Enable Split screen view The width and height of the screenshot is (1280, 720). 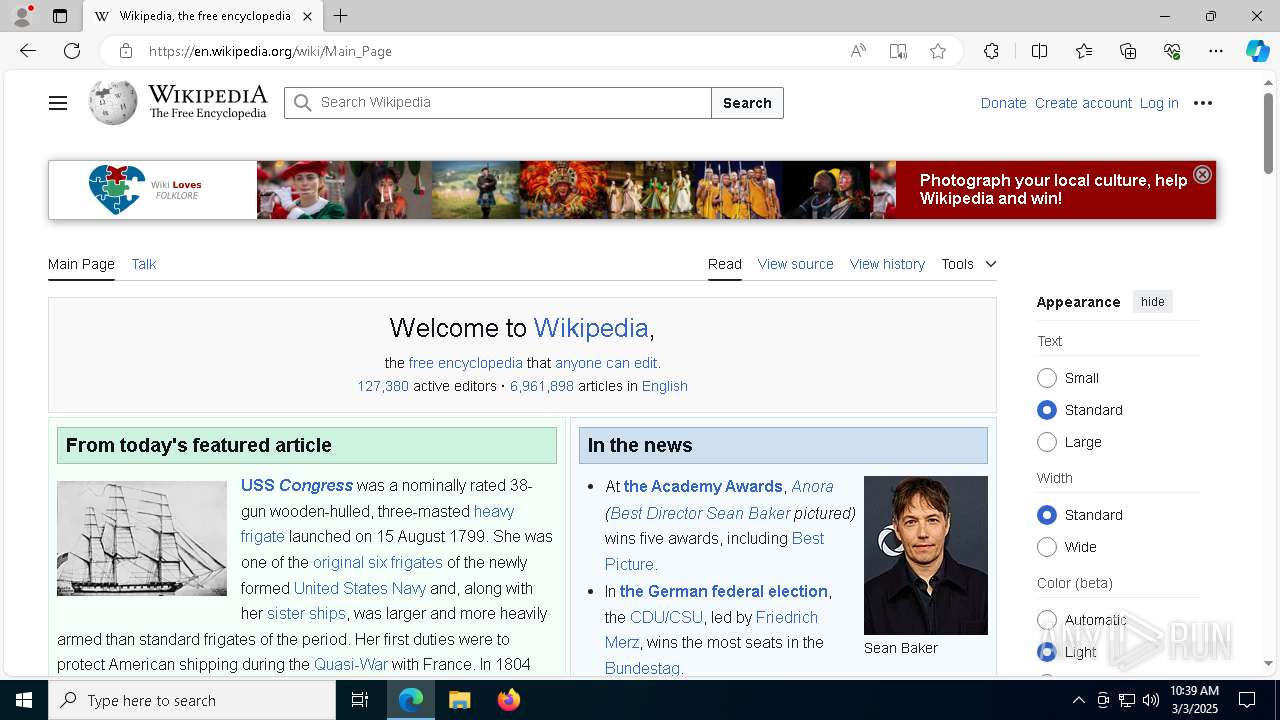click(1039, 51)
